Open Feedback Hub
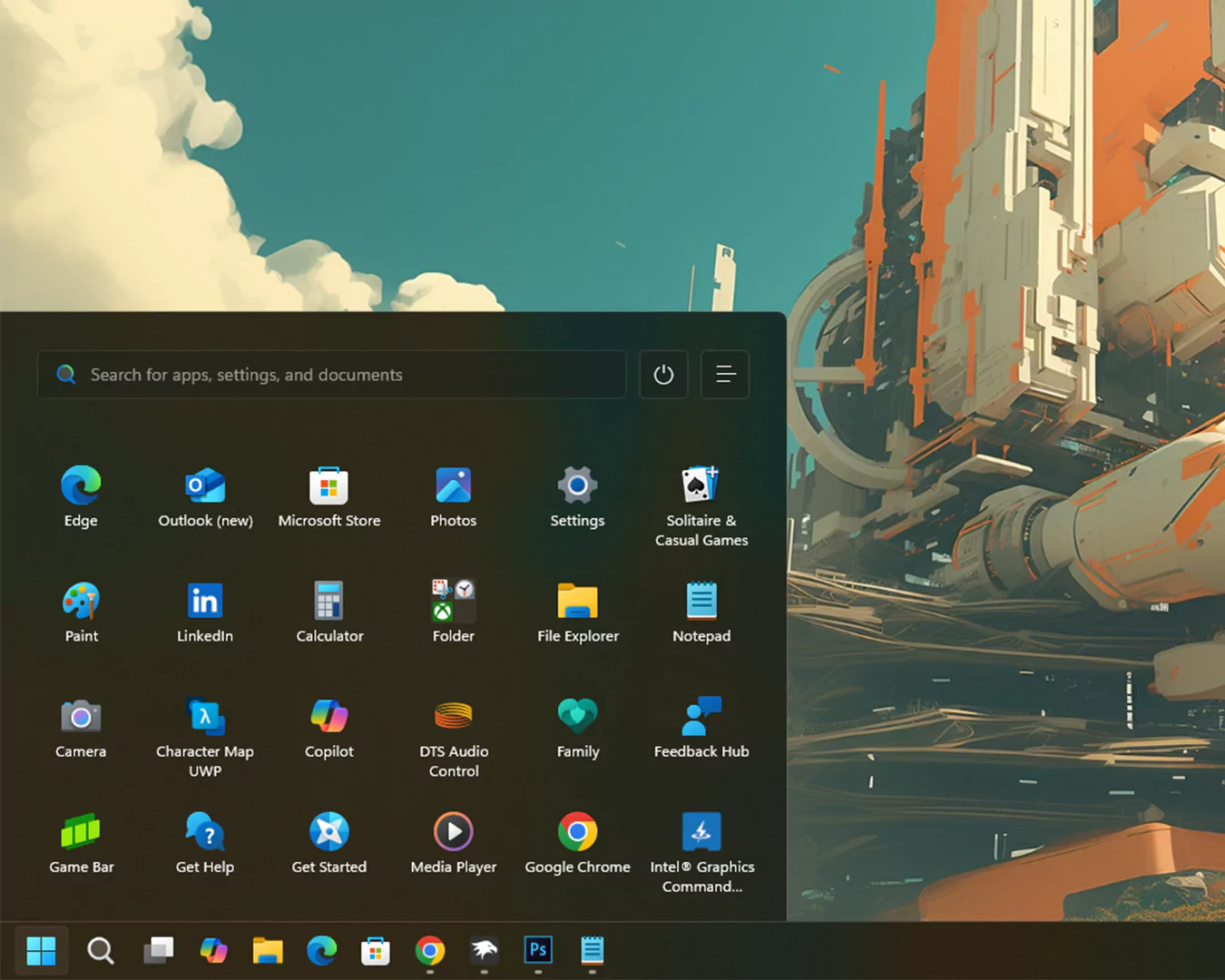 click(701, 727)
